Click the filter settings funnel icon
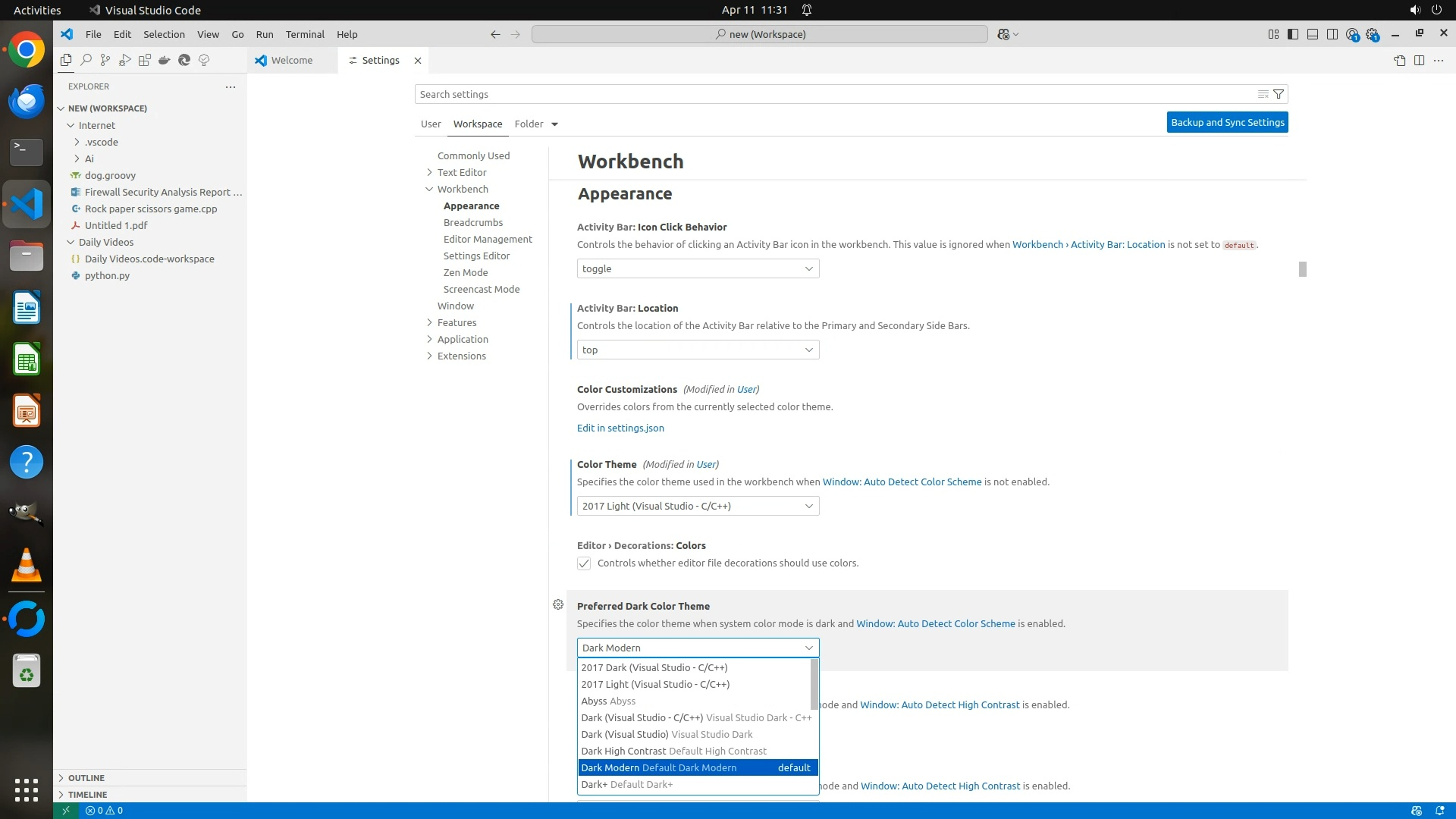The image size is (1456, 819). point(1279,94)
